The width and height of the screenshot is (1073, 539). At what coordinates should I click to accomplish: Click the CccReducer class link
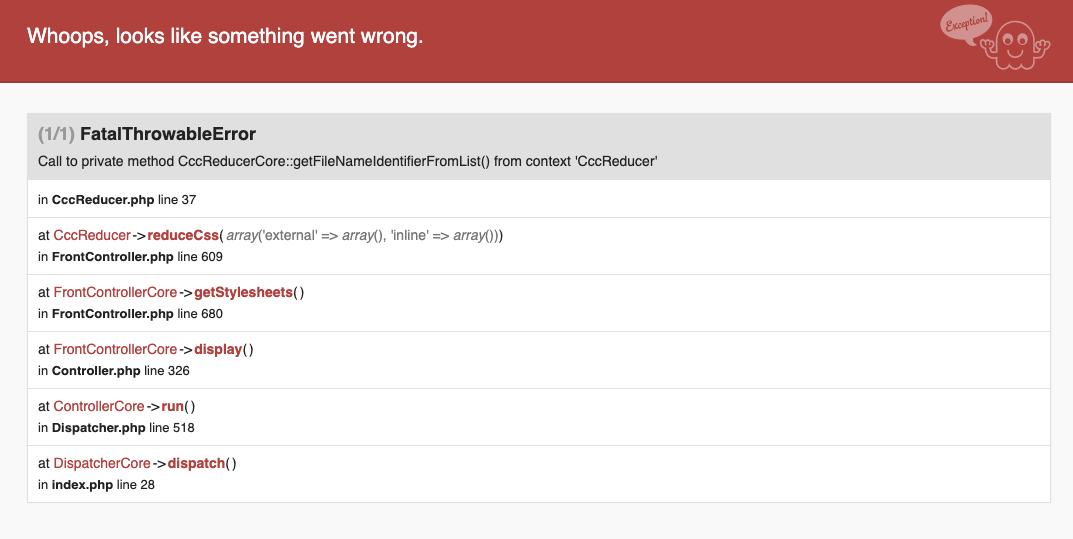(x=92, y=235)
